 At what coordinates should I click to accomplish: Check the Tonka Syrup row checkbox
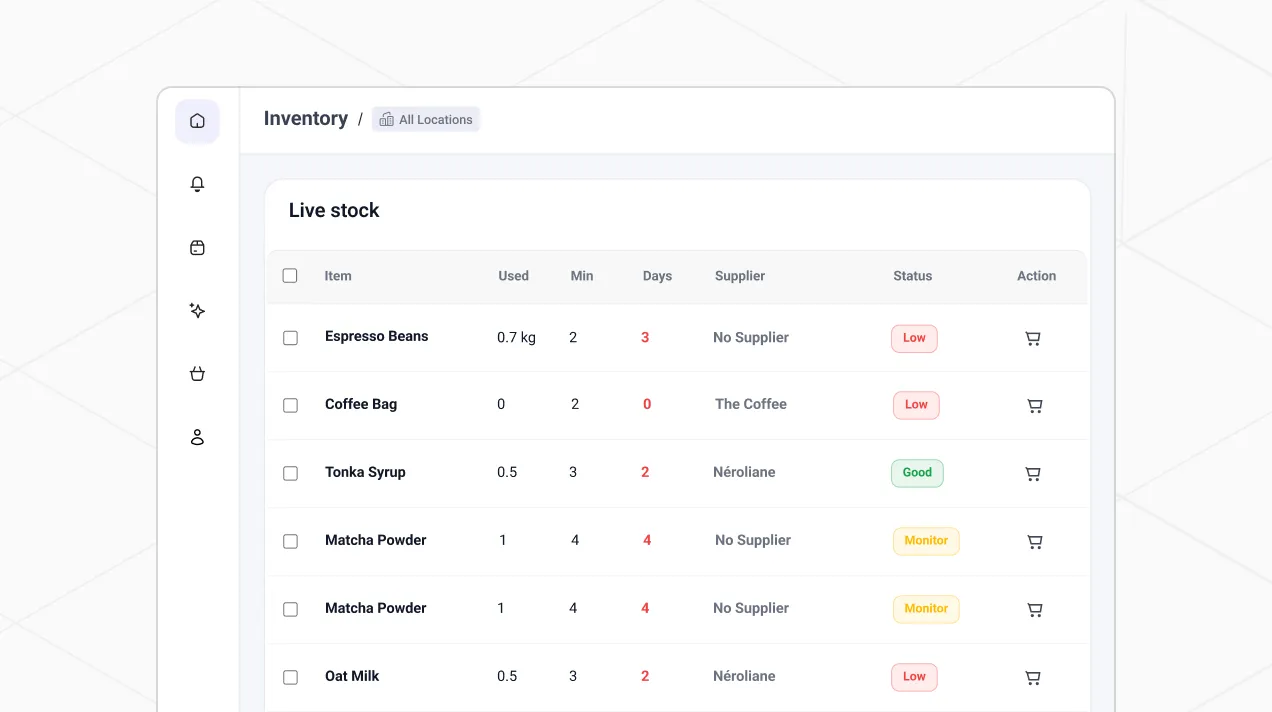tap(290, 473)
